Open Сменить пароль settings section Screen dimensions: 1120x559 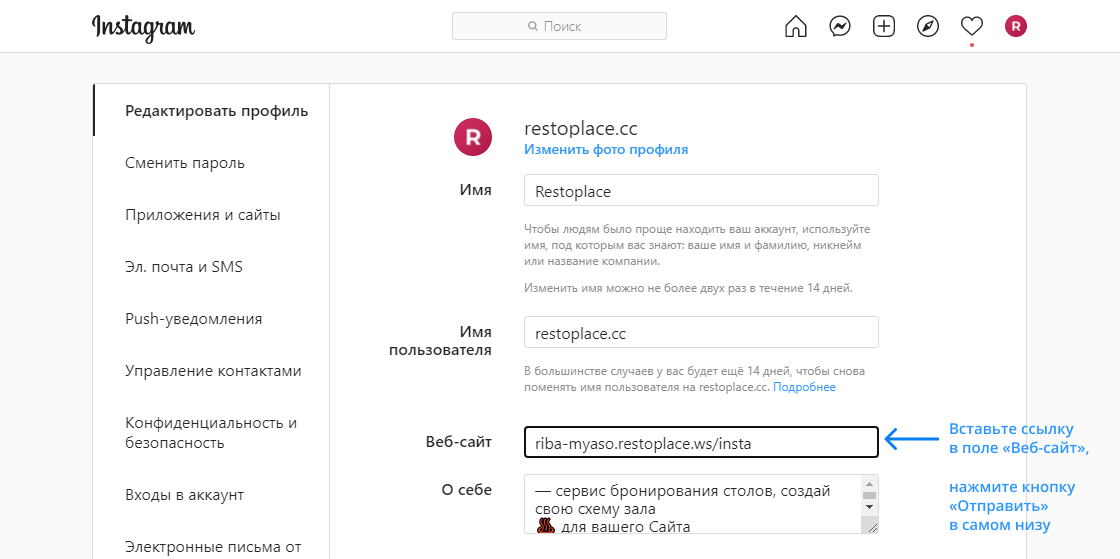click(185, 163)
